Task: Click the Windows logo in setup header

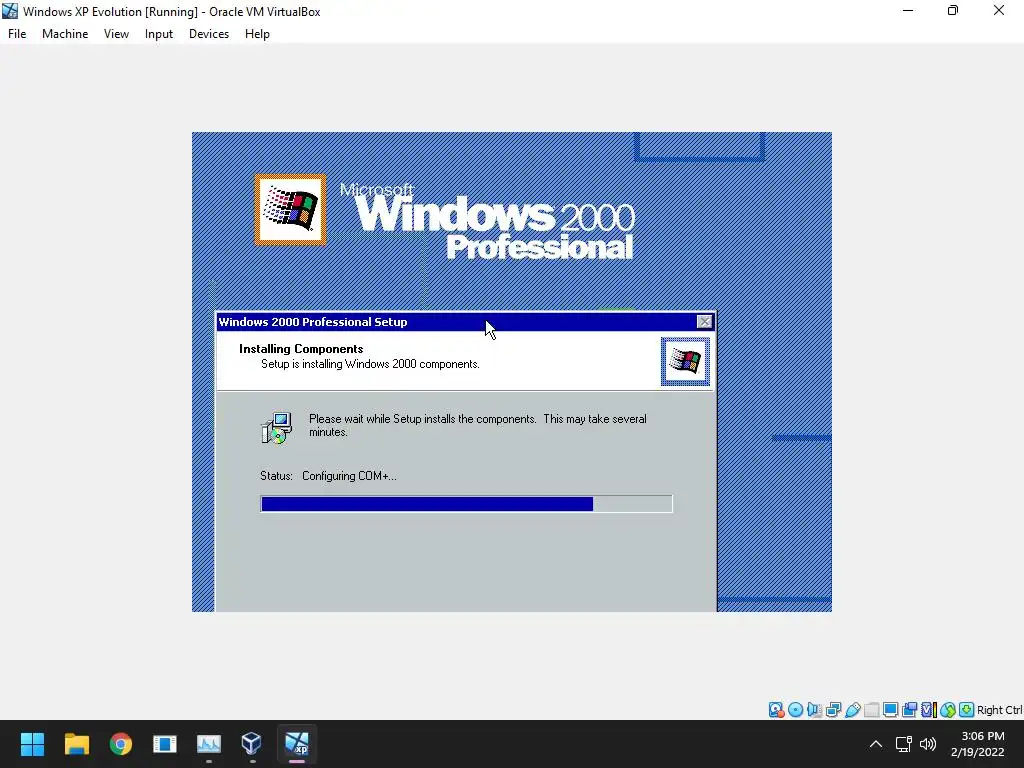Action: [685, 361]
